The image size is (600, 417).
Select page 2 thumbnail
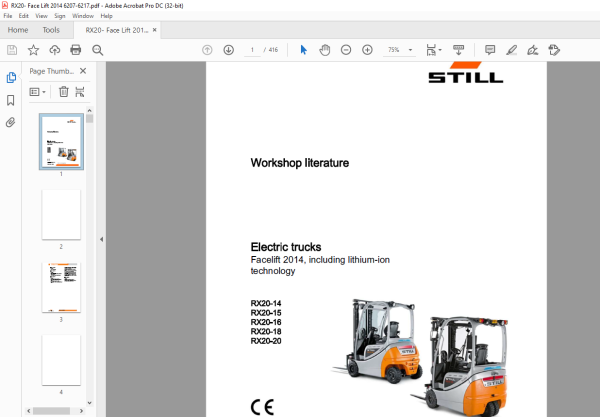(x=61, y=215)
